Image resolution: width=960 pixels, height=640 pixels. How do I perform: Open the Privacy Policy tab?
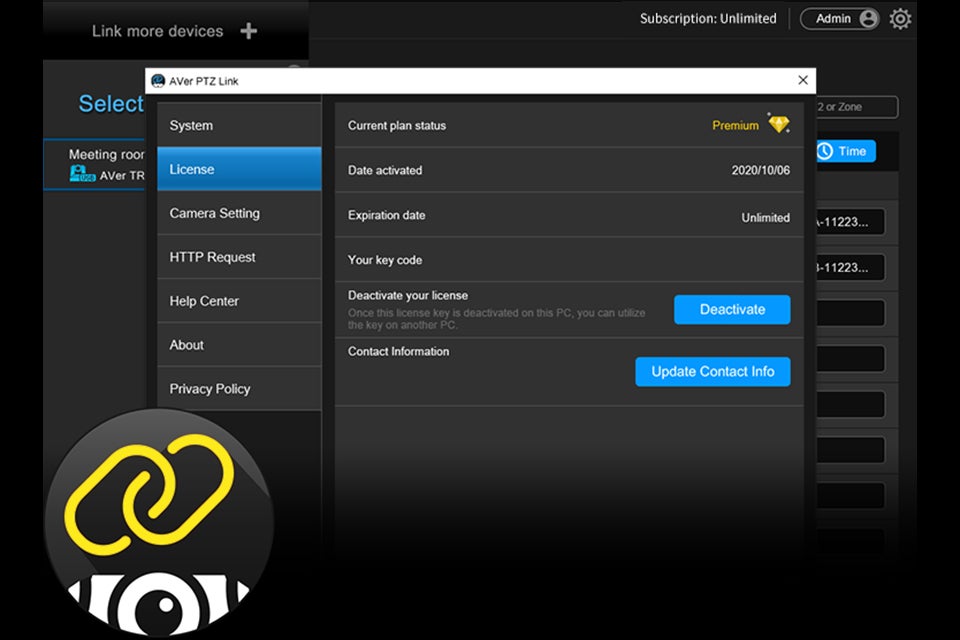coord(239,389)
